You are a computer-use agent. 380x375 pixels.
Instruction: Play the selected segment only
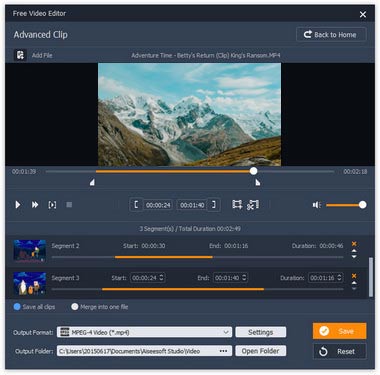(52, 205)
